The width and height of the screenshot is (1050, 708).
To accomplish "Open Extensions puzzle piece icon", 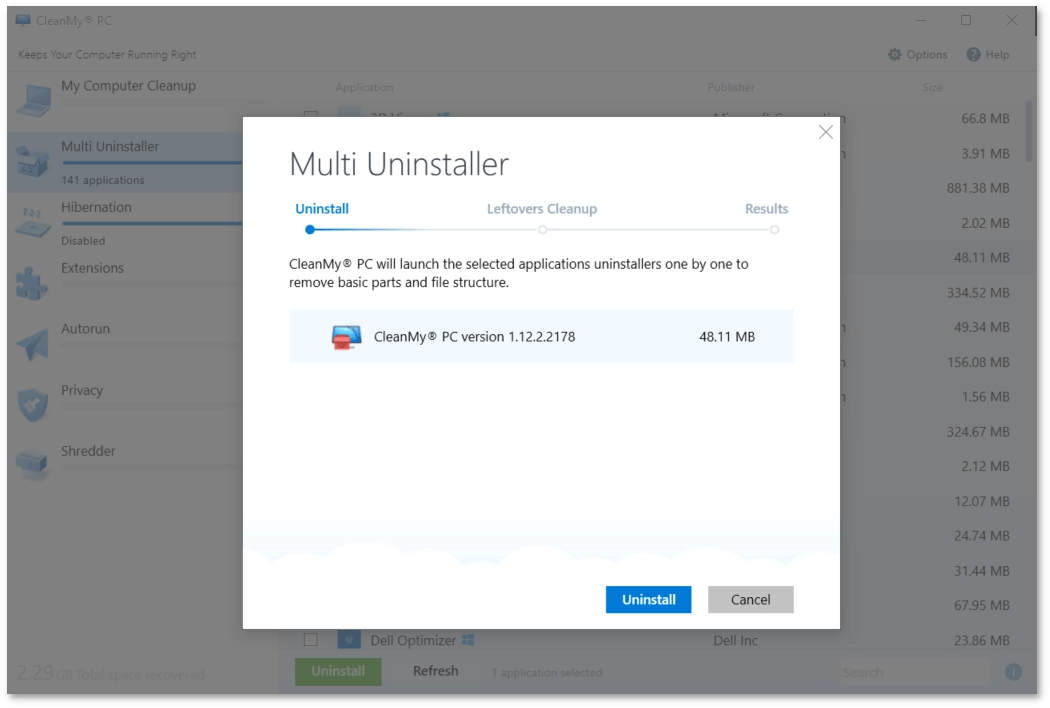I will click(x=31, y=283).
